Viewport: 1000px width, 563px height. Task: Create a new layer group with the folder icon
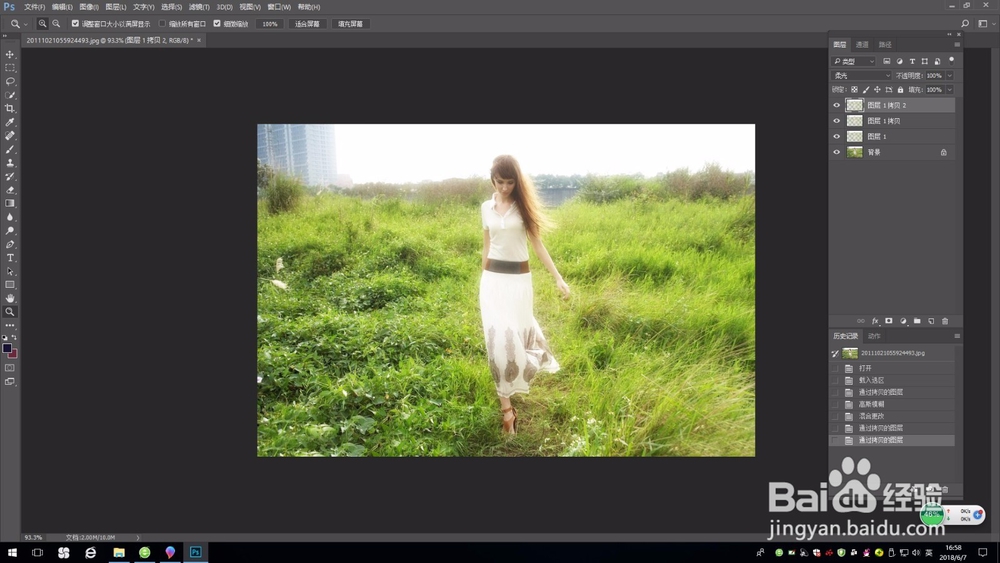tap(917, 321)
